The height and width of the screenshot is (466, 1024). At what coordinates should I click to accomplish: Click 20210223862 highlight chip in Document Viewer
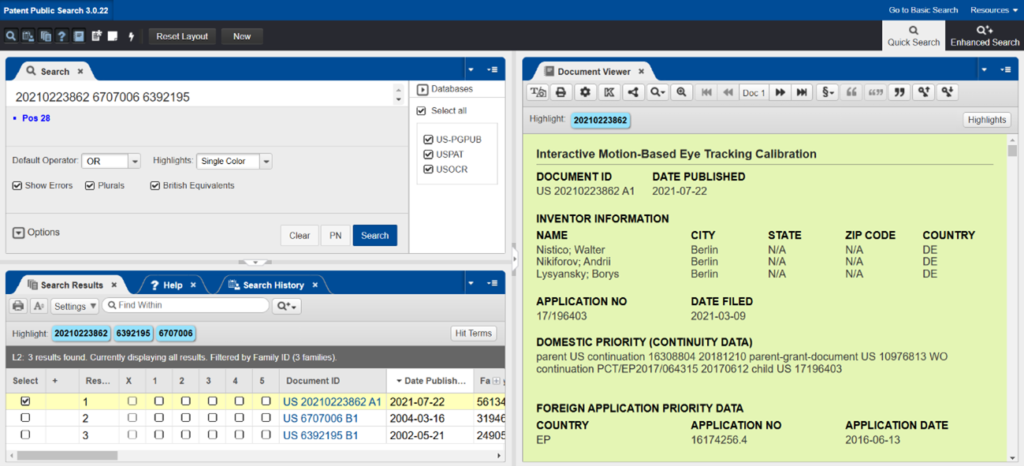tap(601, 120)
